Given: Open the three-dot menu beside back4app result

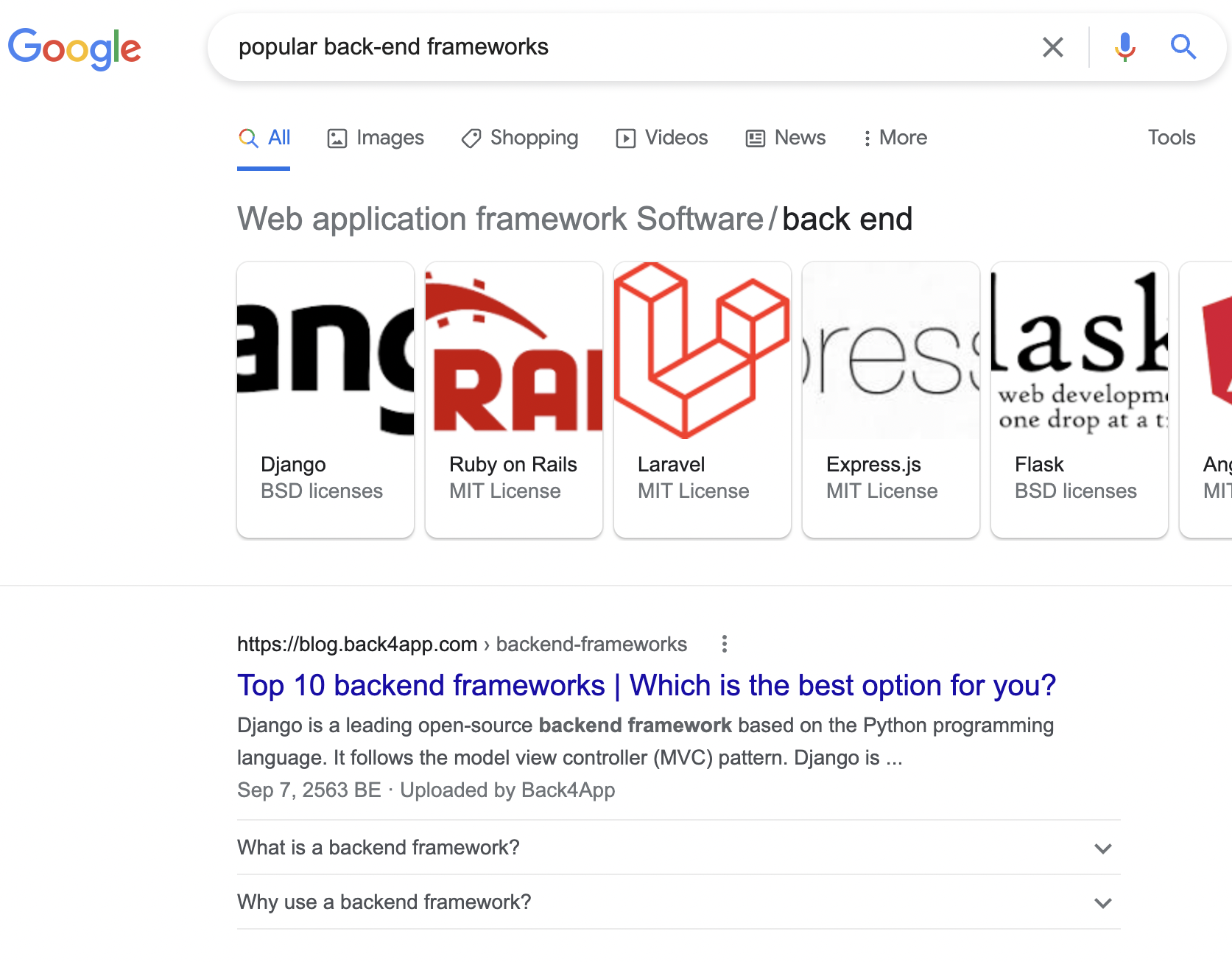Looking at the screenshot, I should click(x=725, y=645).
